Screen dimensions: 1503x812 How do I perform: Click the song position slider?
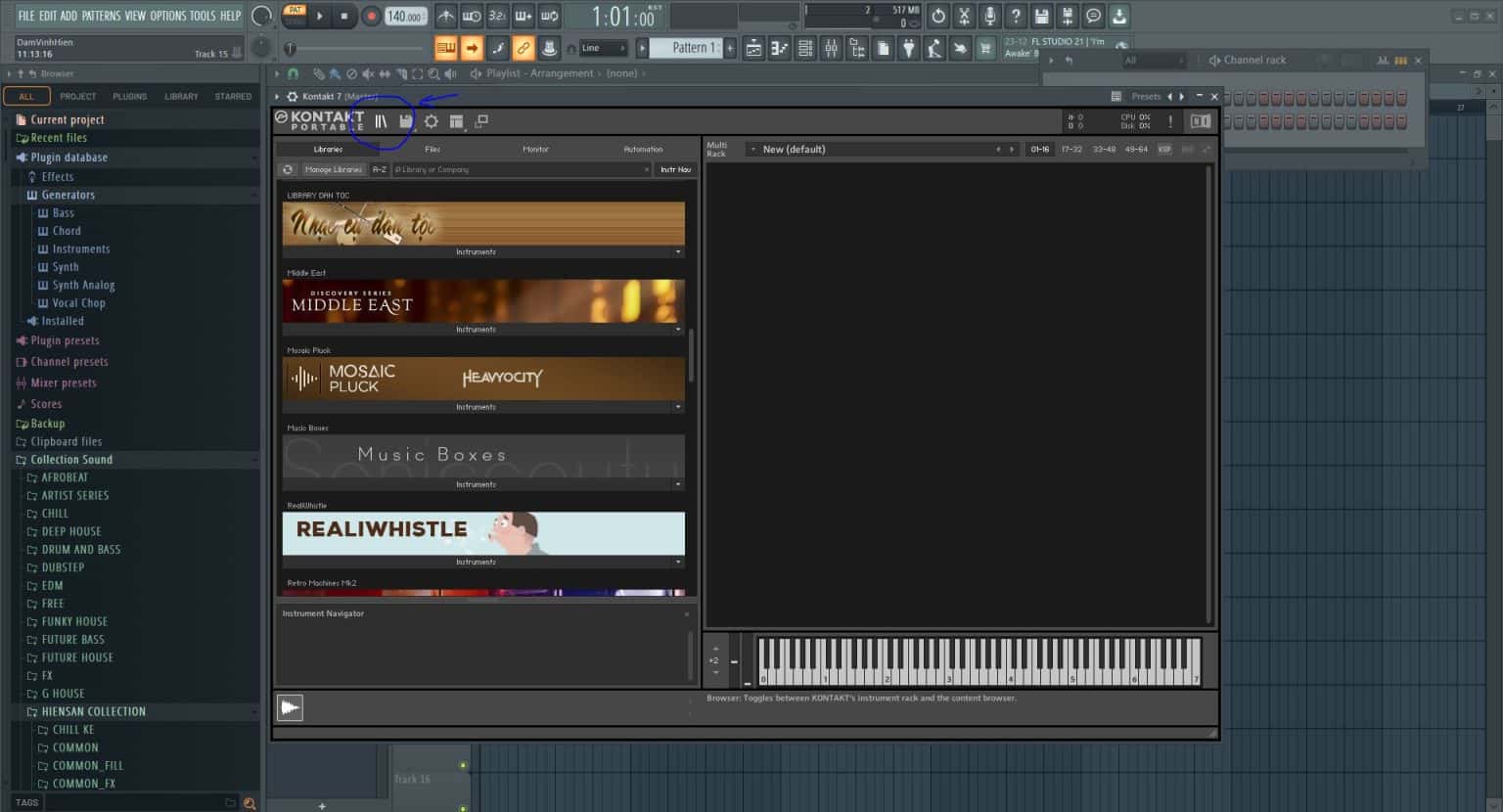coord(356,48)
